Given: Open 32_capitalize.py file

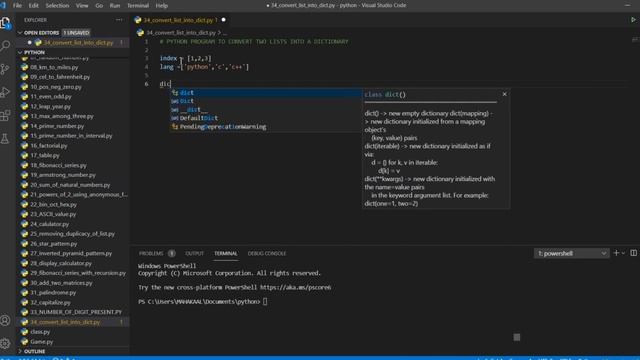Looking at the screenshot, I should [x=50, y=302].
